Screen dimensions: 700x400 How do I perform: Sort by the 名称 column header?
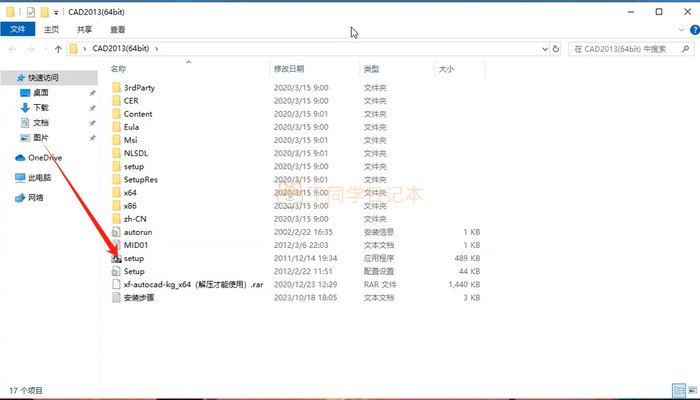click(118, 69)
